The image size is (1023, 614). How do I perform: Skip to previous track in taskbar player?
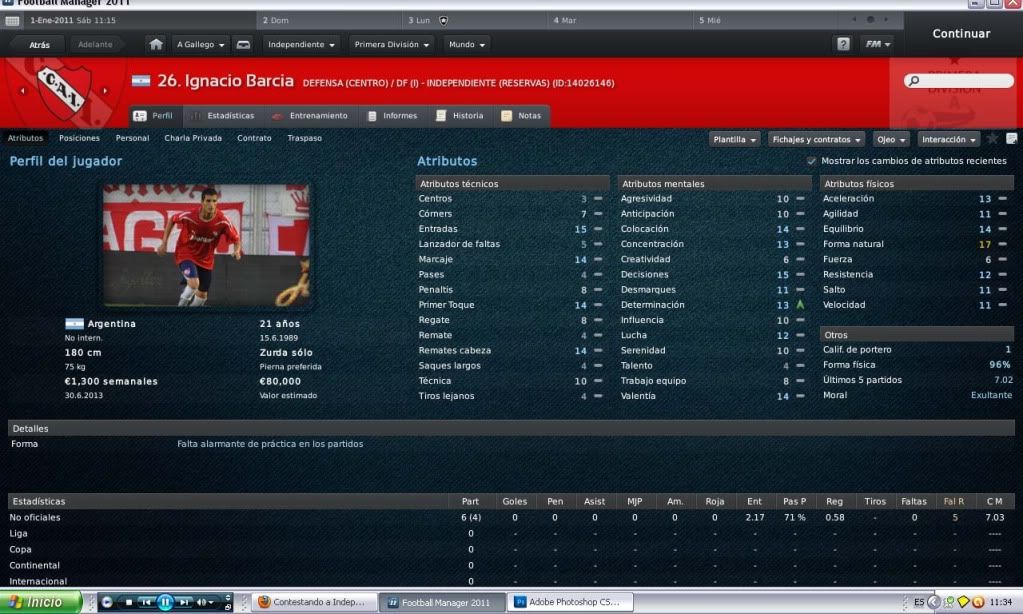point(146,602)
